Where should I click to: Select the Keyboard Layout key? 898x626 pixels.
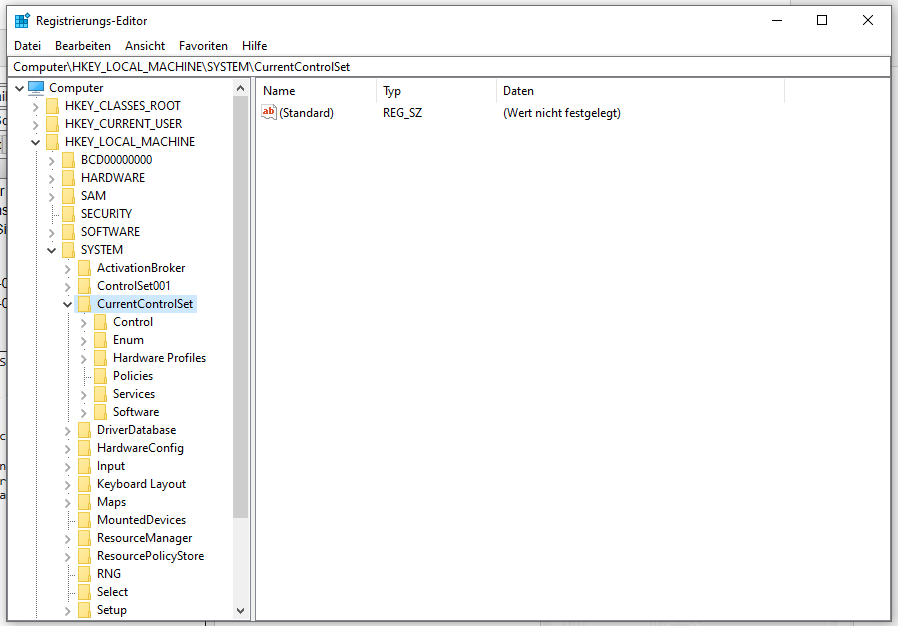point(141,484)
